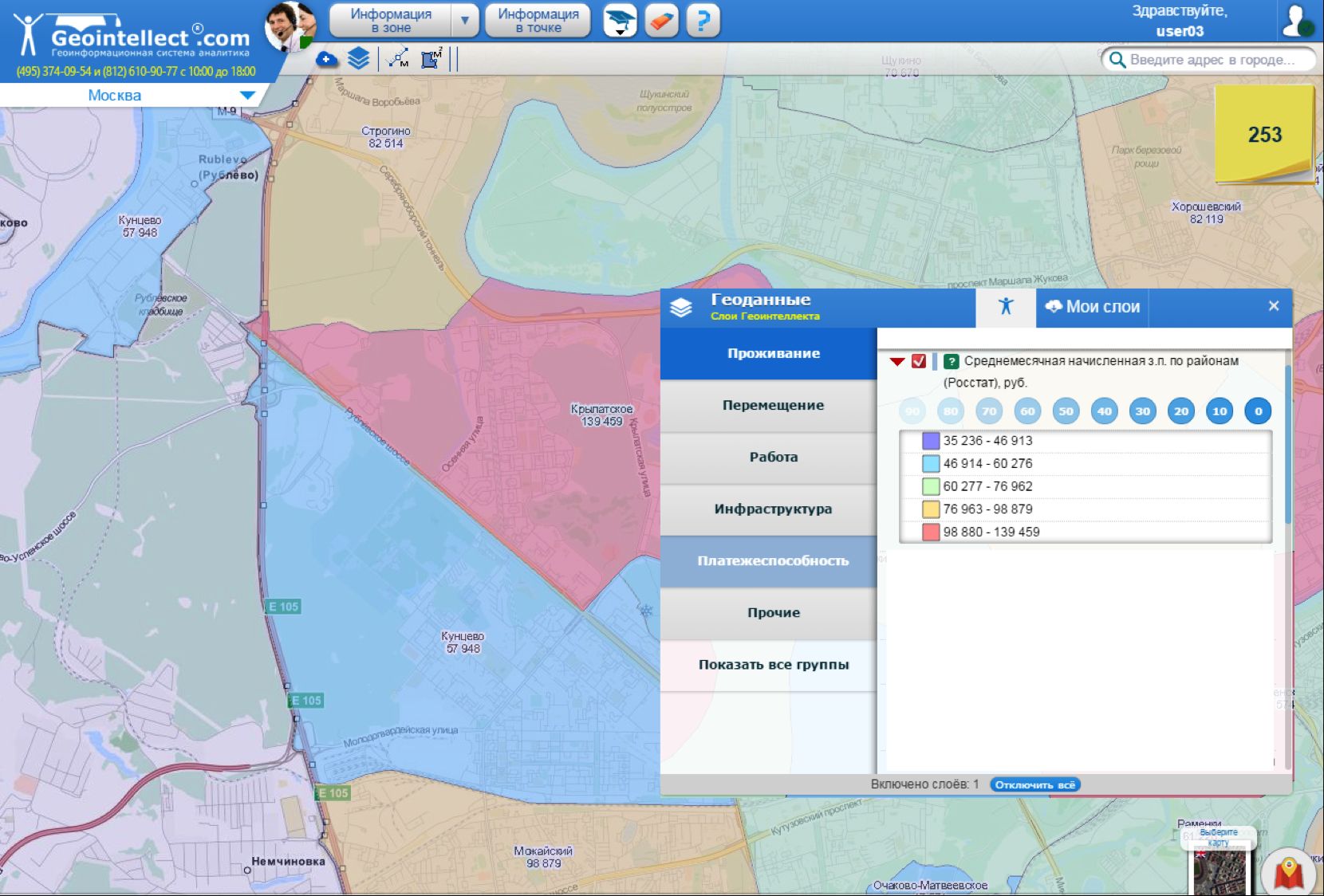
Task: Open the Мои слои tab
Action: point(1093,307)
